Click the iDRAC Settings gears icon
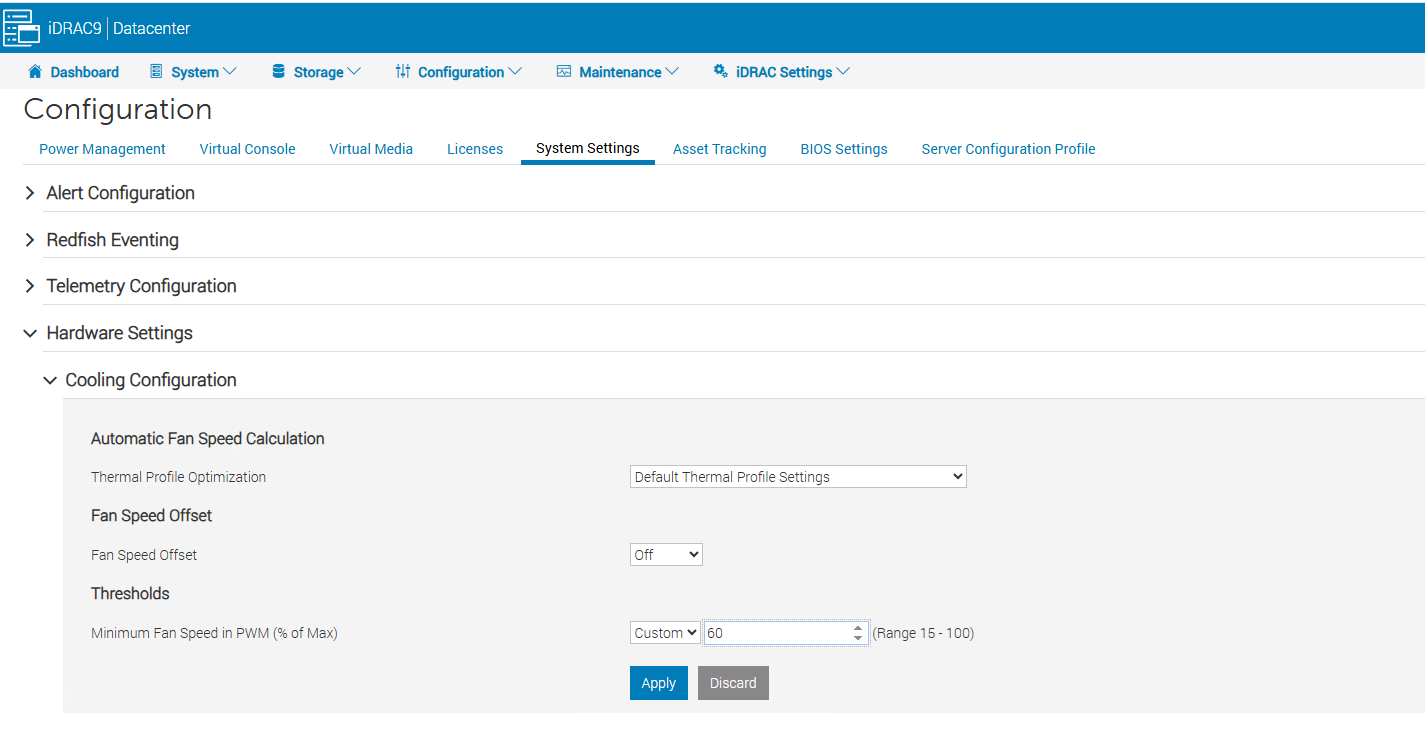The image size is (1425, 742). [720, 72]
